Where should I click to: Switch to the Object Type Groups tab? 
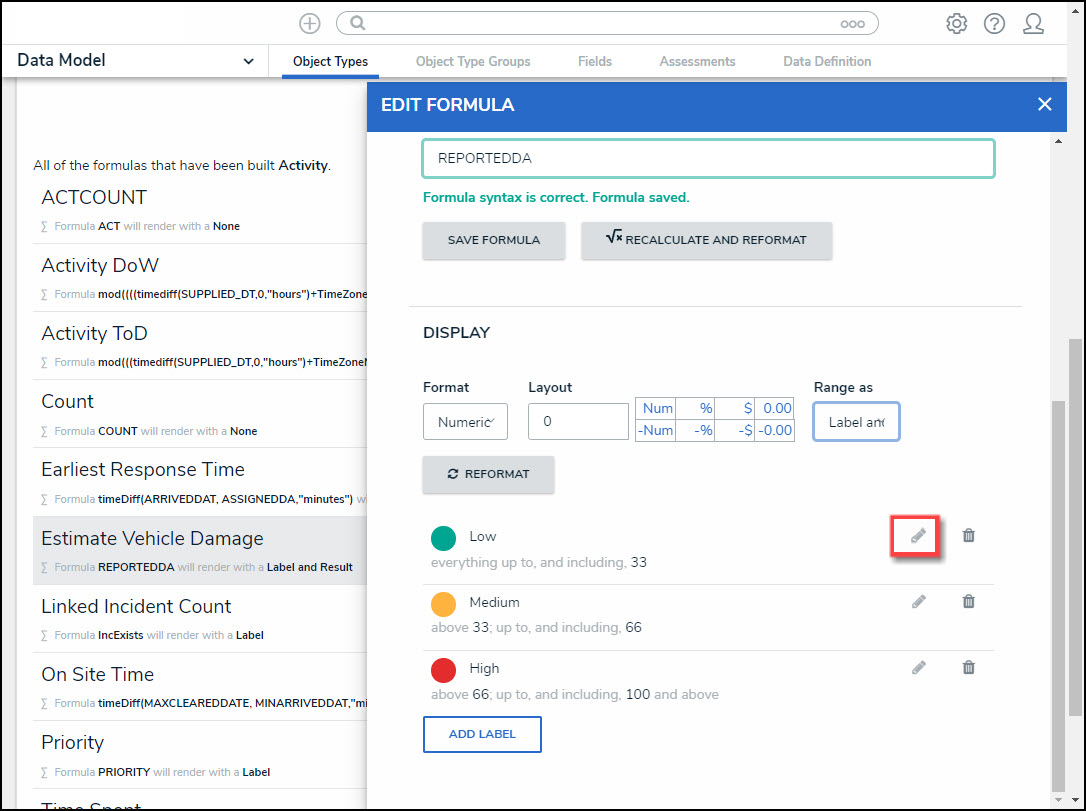(473, 62)
